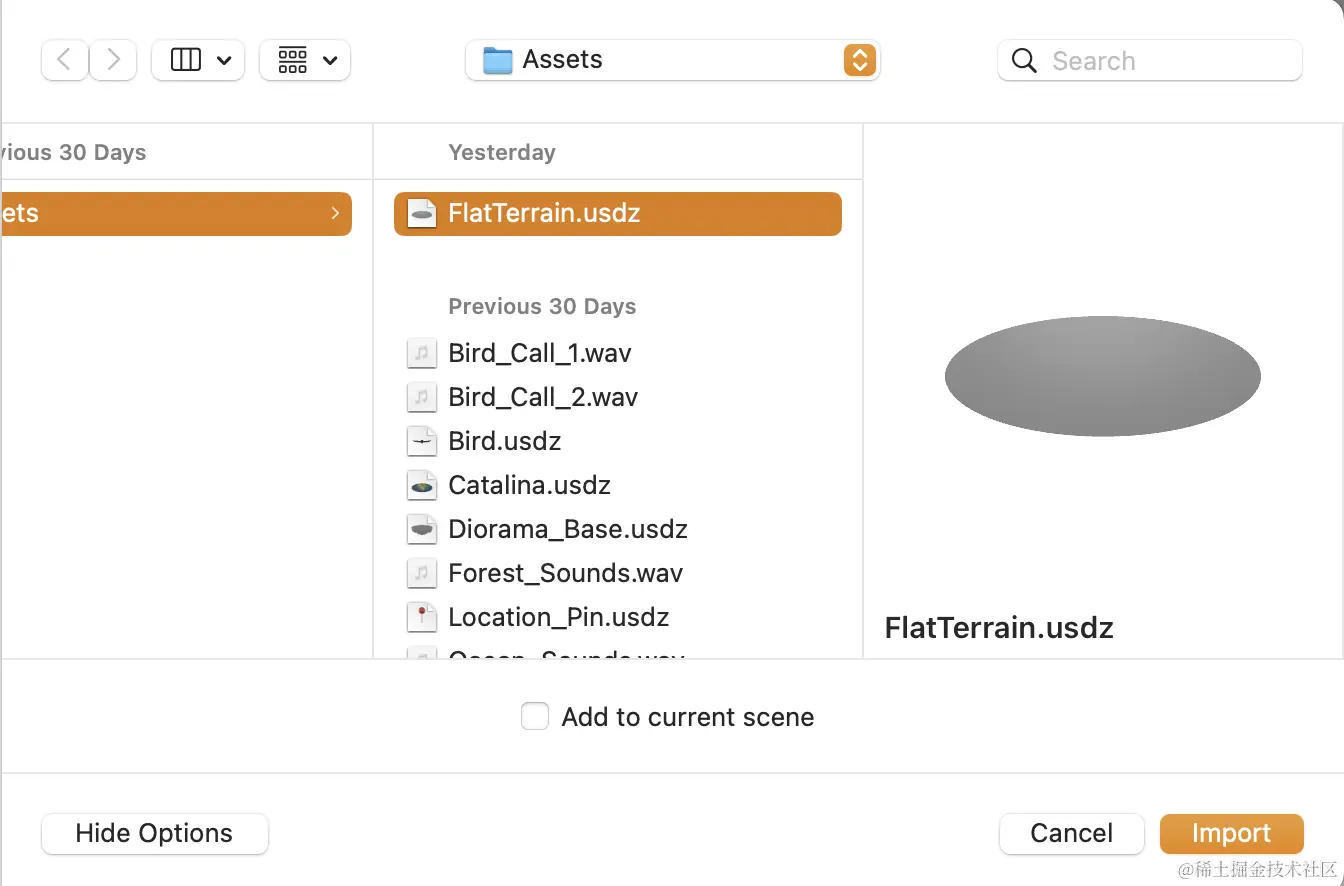Viewport: 1344px width, 886px height.
Task: Click the forward navigation arrow
Action: coord(113,60)
